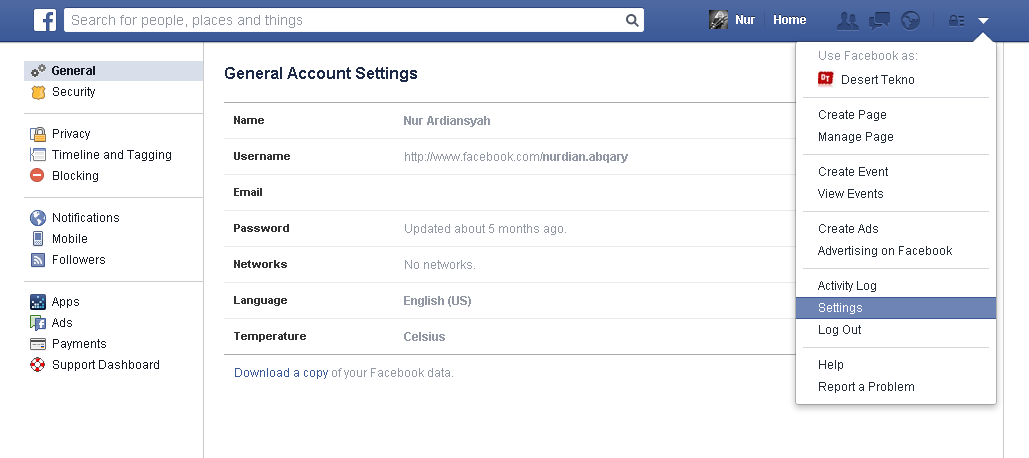This screenshot has height=458, width=1029.
Task: Click the Facebook logo icon
Action: (x=45, y=20)
